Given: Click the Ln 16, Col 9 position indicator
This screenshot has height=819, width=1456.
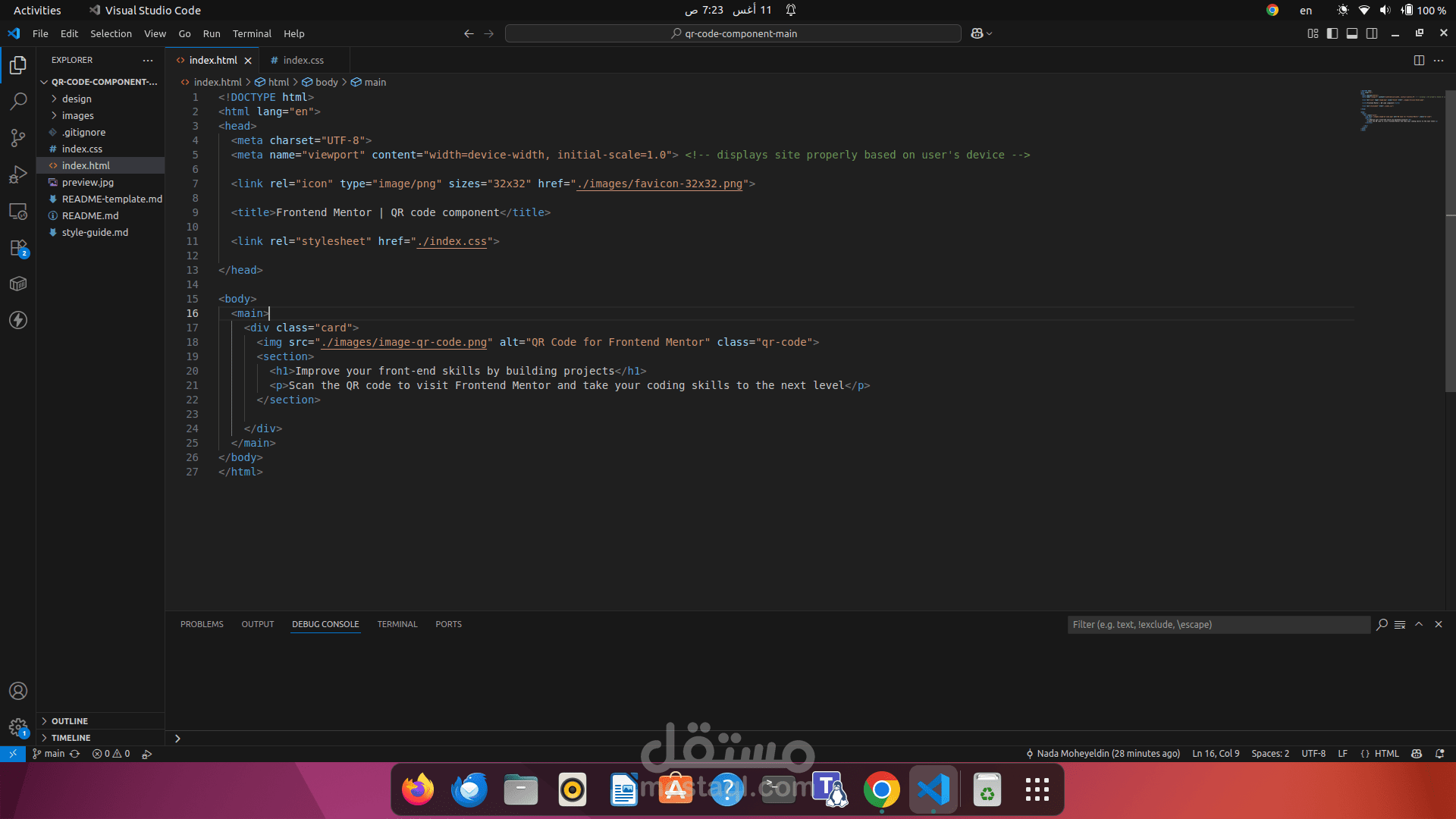Looking at the screenshot, I should pyautogui.click(x=1216, y=754).
